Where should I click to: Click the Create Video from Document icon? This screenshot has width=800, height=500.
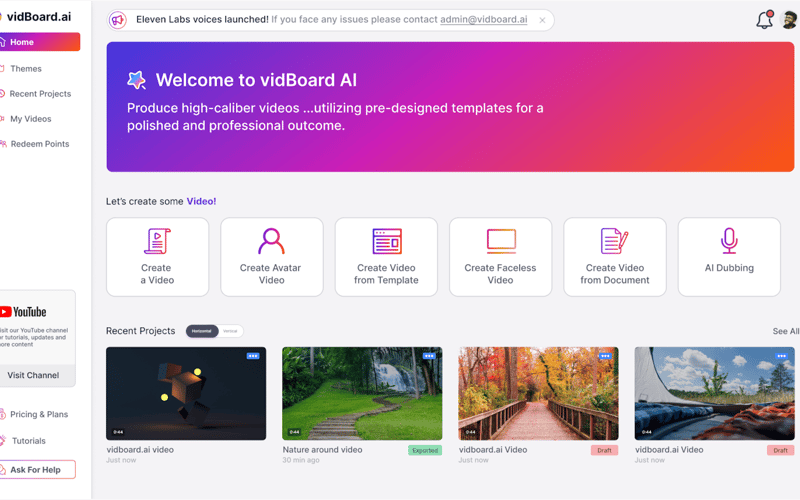614,241
